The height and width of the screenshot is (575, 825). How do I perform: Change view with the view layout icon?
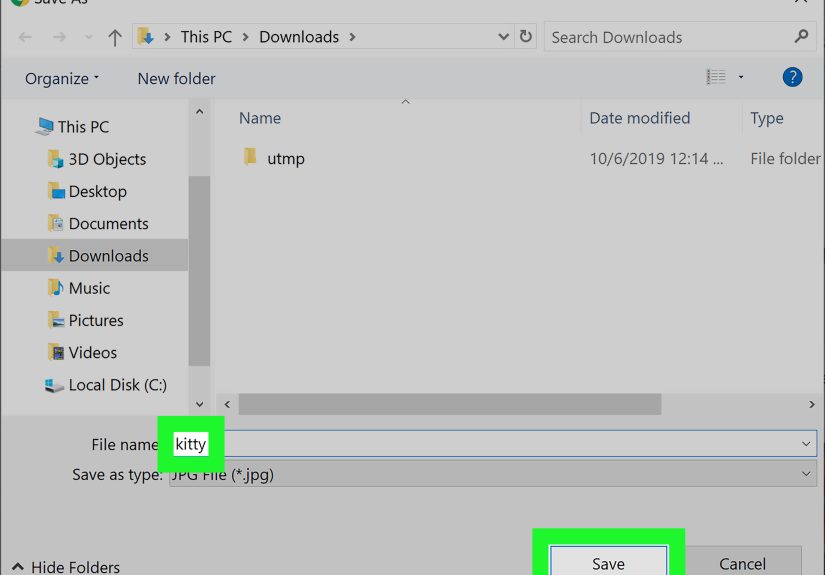[716, 77]
